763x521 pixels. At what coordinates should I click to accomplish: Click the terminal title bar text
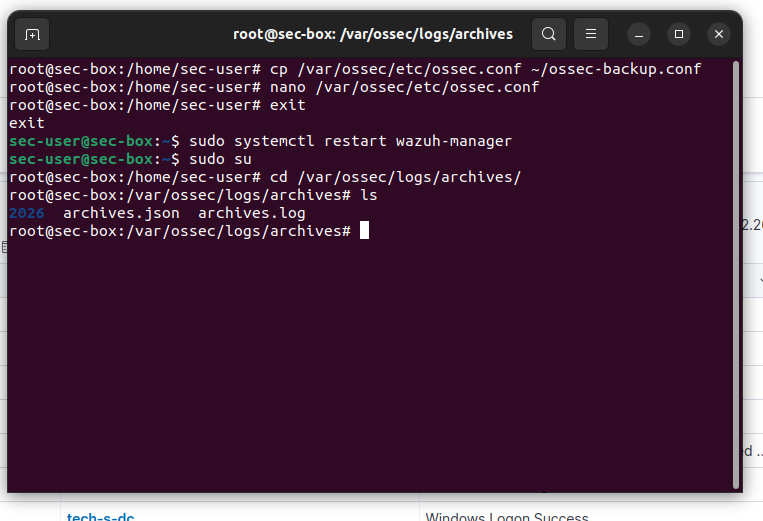click(372, 34)
